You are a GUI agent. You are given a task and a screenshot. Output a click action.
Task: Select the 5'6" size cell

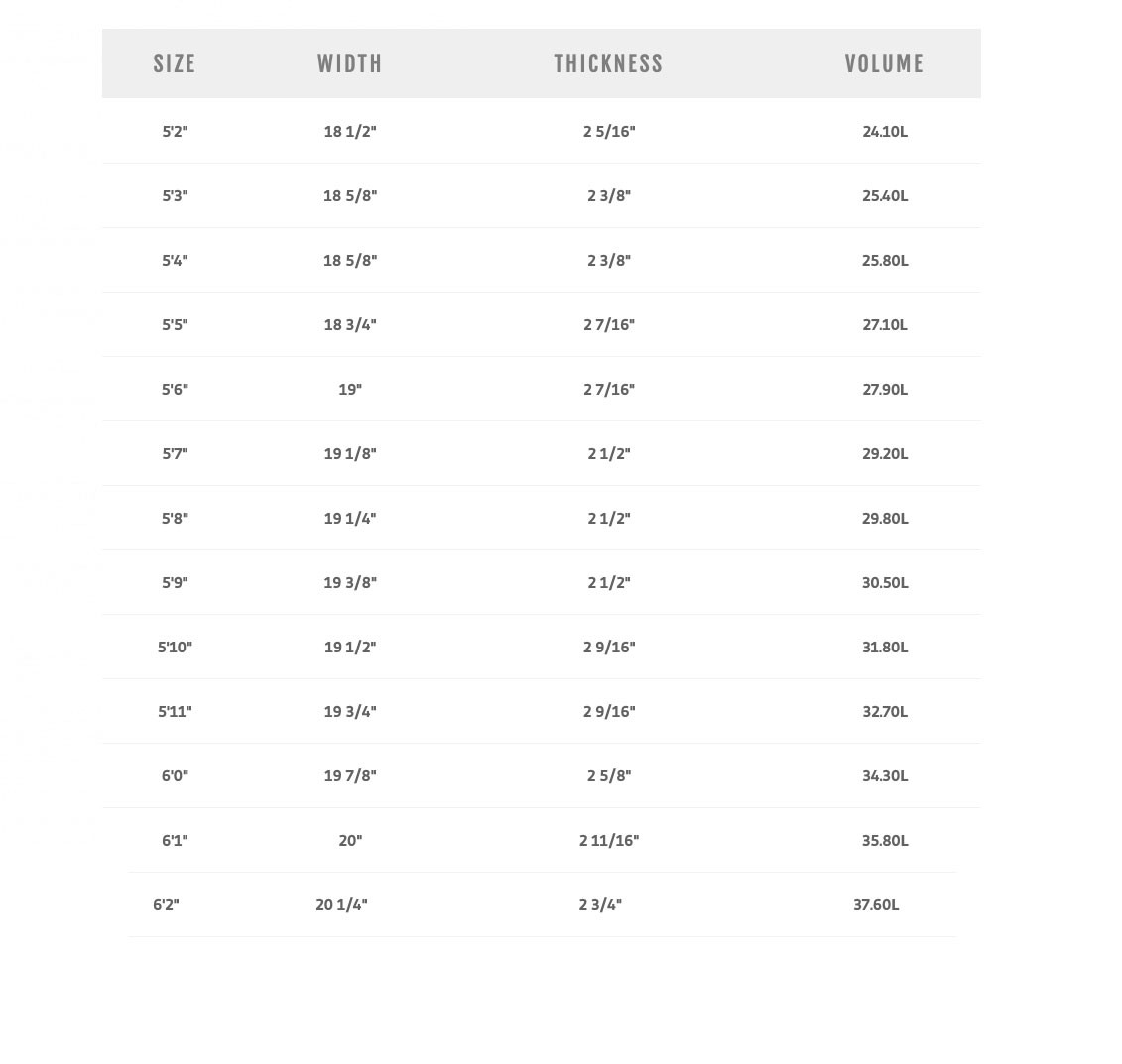tap(175, 389)
